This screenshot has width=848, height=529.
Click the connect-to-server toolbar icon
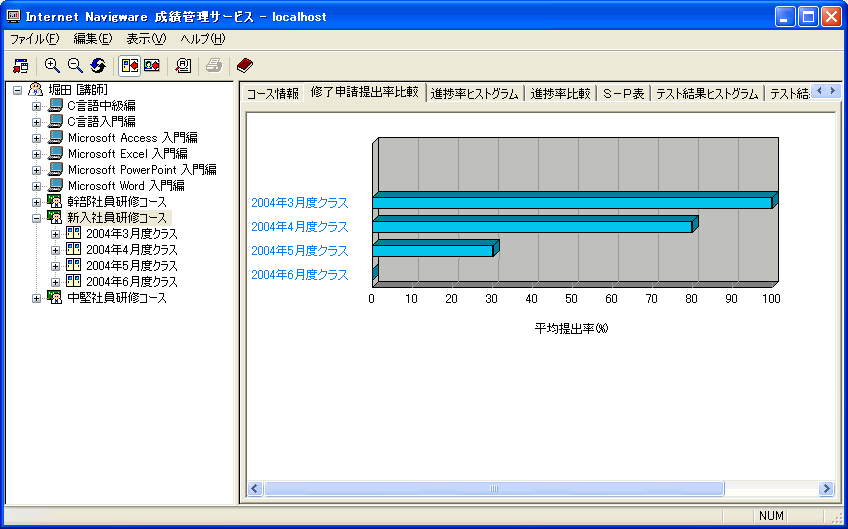[x=21, y=66]
